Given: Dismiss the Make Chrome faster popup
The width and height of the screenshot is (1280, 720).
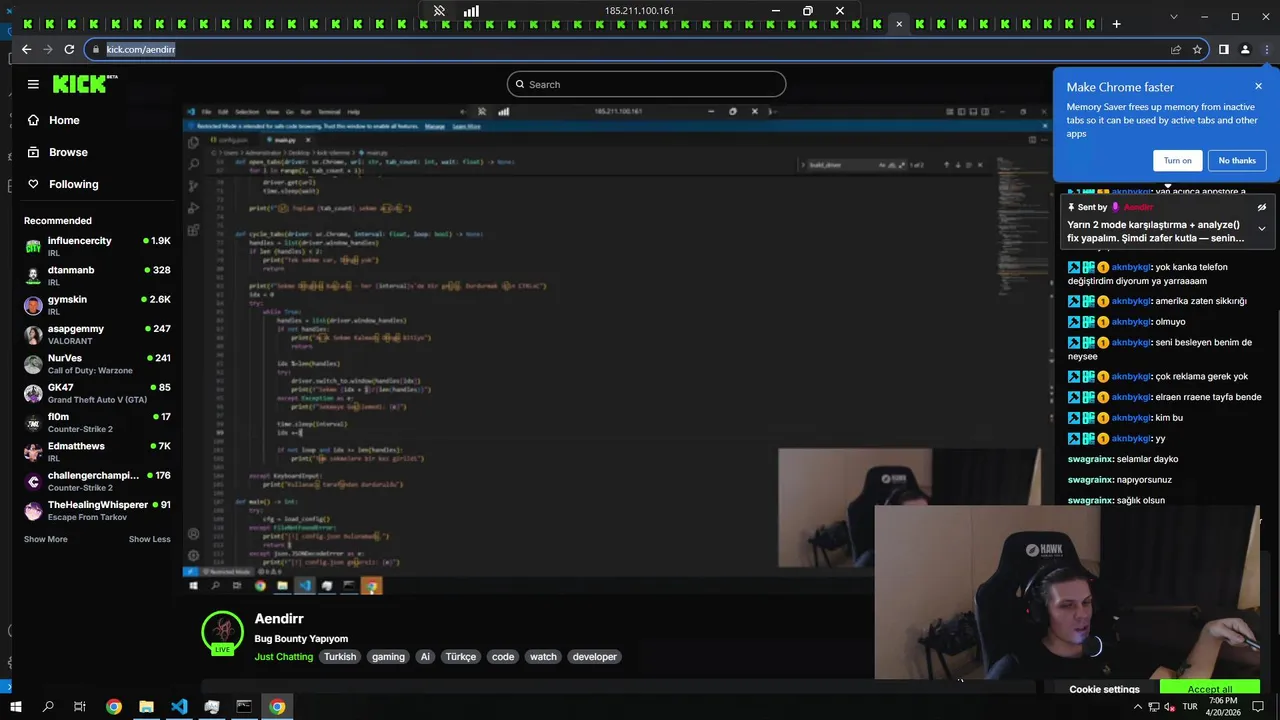Looking at the screenshot, I should click(1258, 86).
